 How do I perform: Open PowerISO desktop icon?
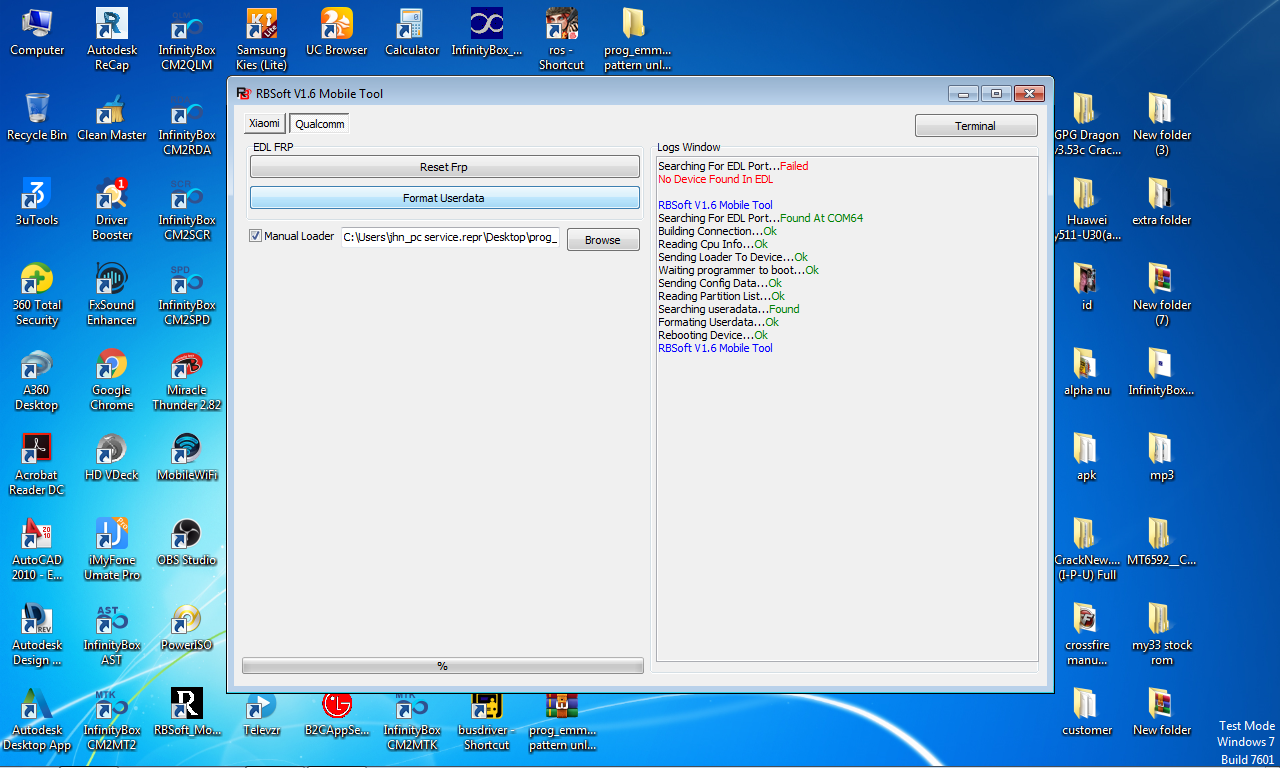(x=187, y=628)
